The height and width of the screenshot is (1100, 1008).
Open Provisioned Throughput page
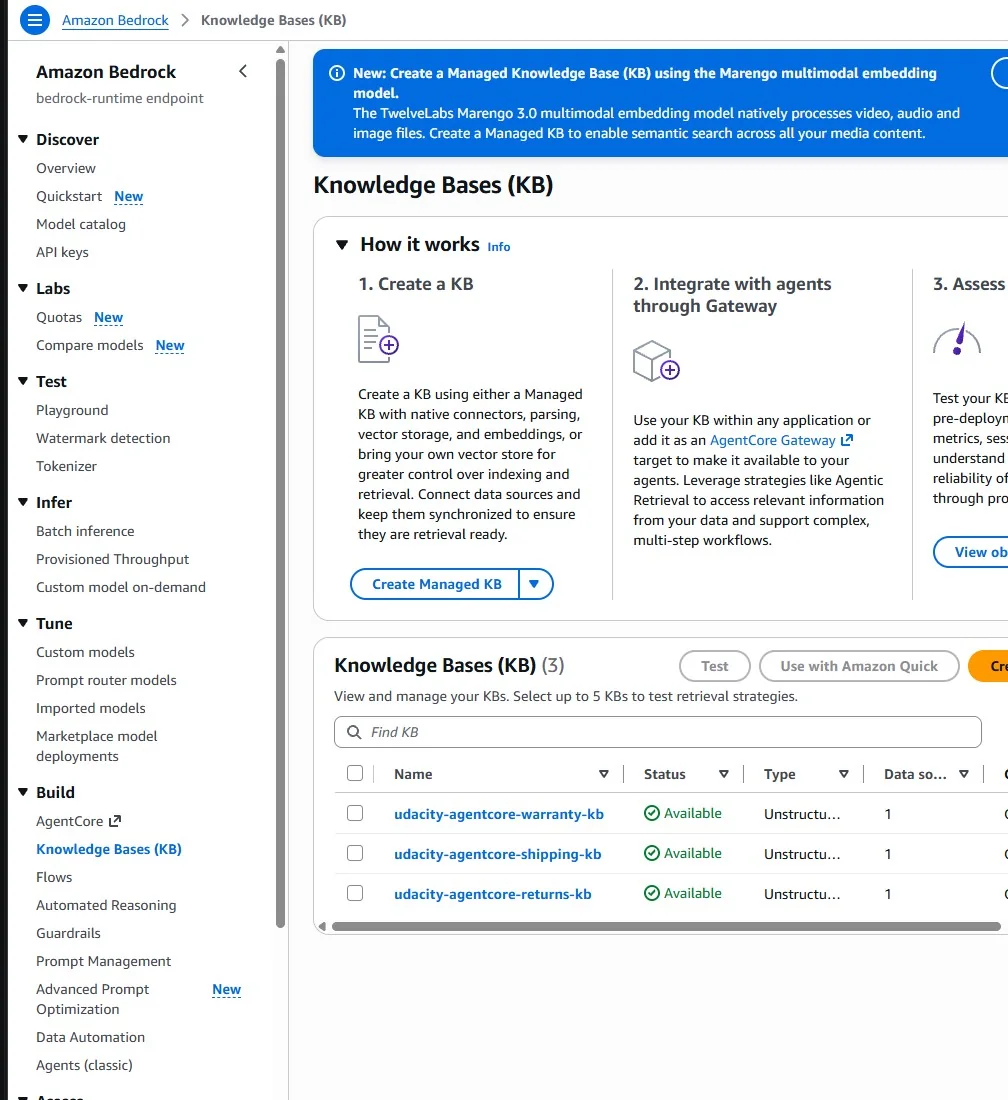tap(112, 559)
